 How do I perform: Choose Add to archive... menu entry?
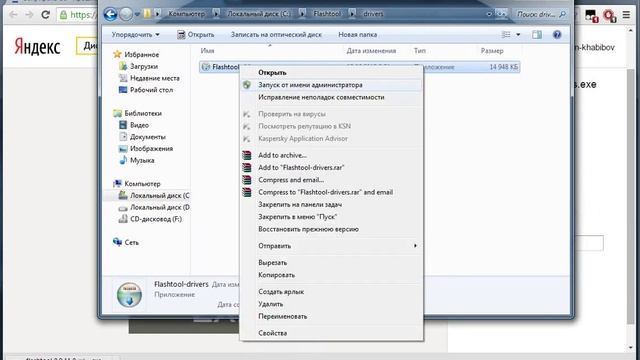click(x=331, y=155)
